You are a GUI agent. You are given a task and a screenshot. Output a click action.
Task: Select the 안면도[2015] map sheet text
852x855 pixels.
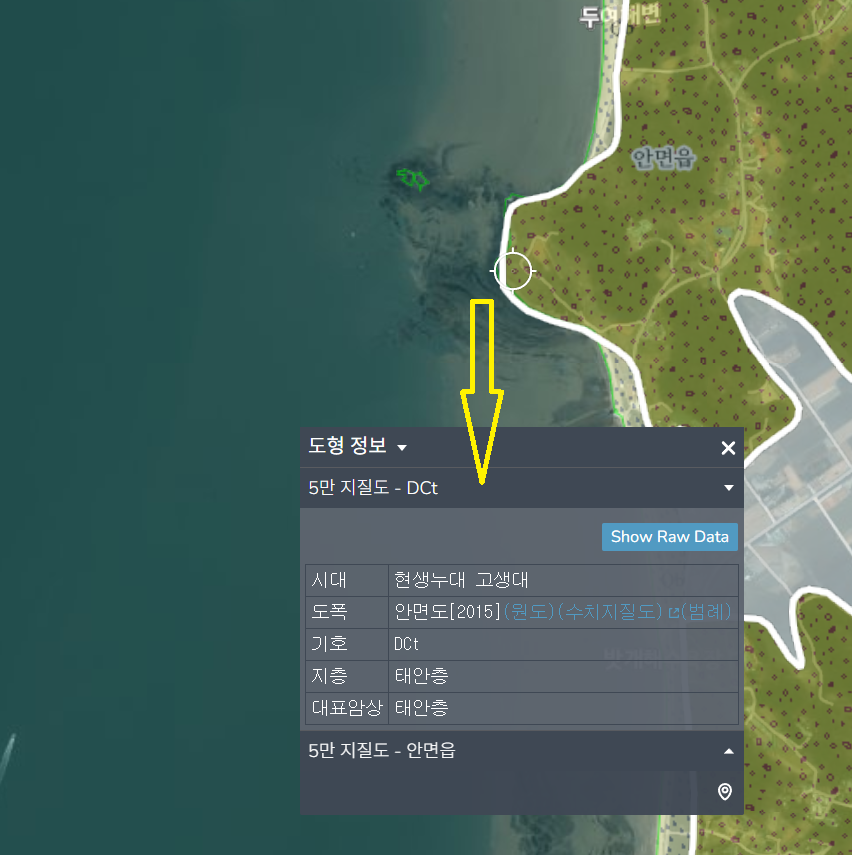447,611
